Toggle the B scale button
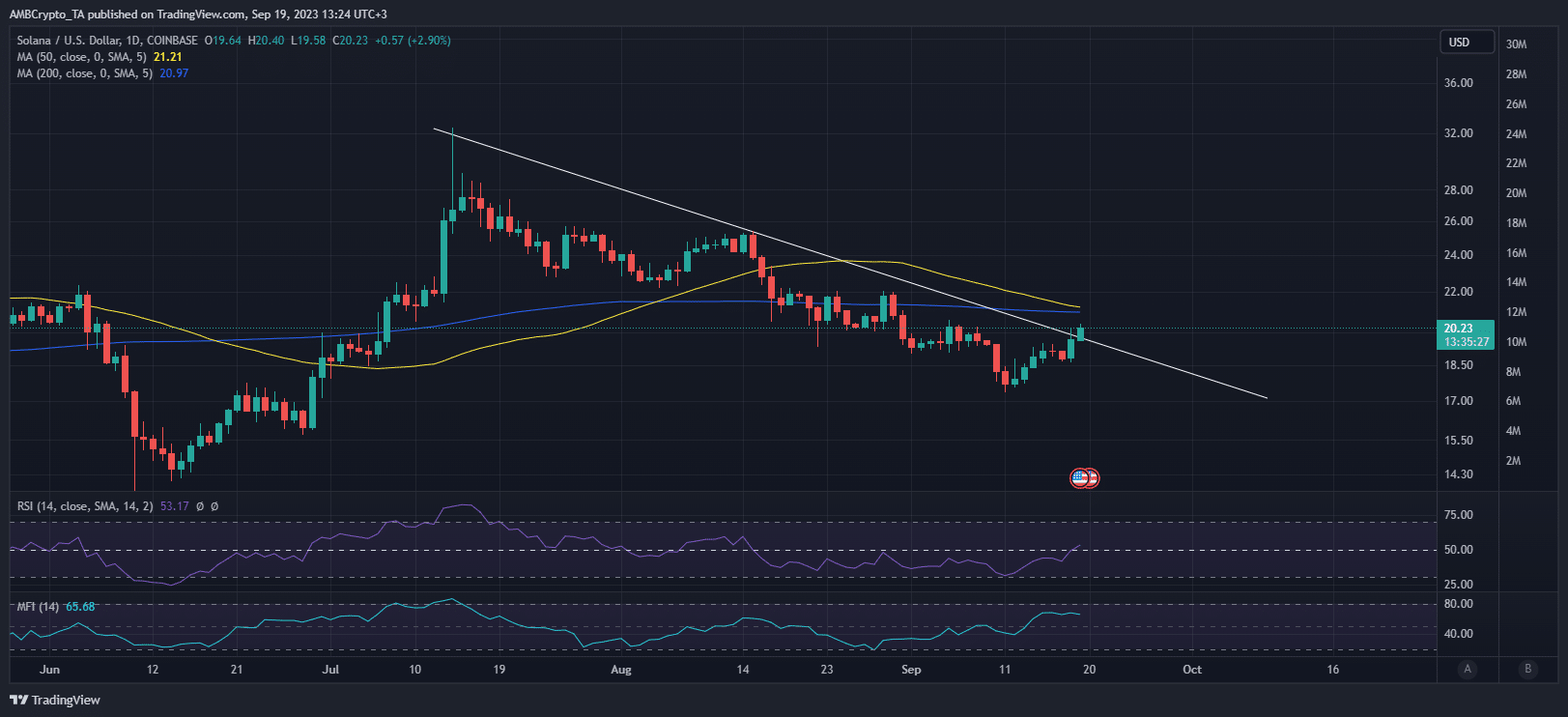The height and width of the screenshot is (717, 1568). pos(1527,669)
